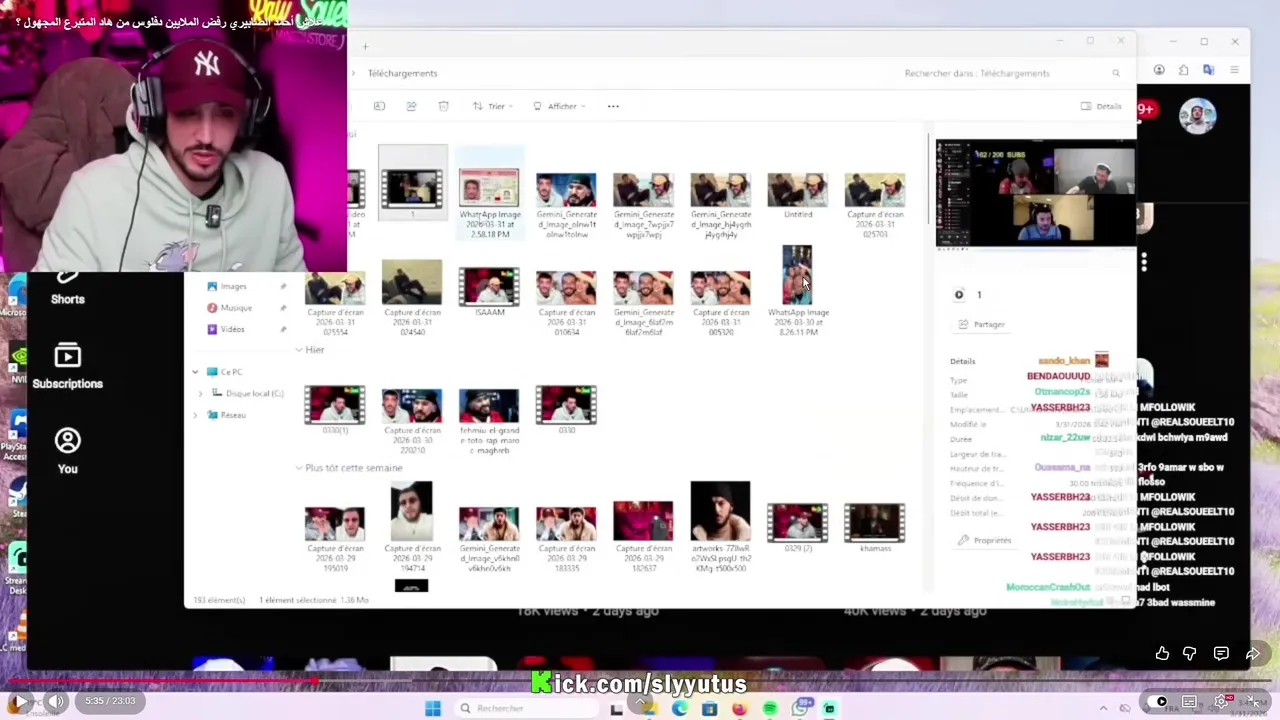This screenshot has height=720, width=1280.
Task: Click the preview play icon in details pane
Action: [x=959, y=294]
